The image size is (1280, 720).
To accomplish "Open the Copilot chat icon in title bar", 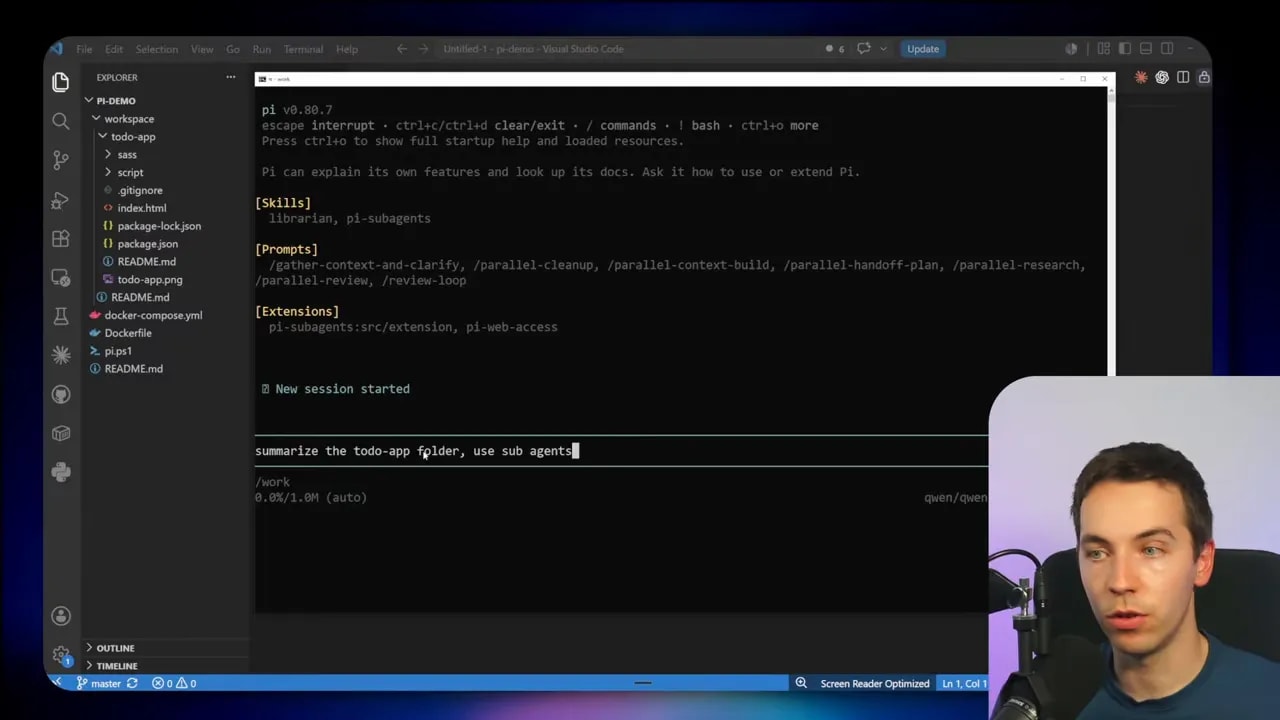I will click(x=864, y=49).
